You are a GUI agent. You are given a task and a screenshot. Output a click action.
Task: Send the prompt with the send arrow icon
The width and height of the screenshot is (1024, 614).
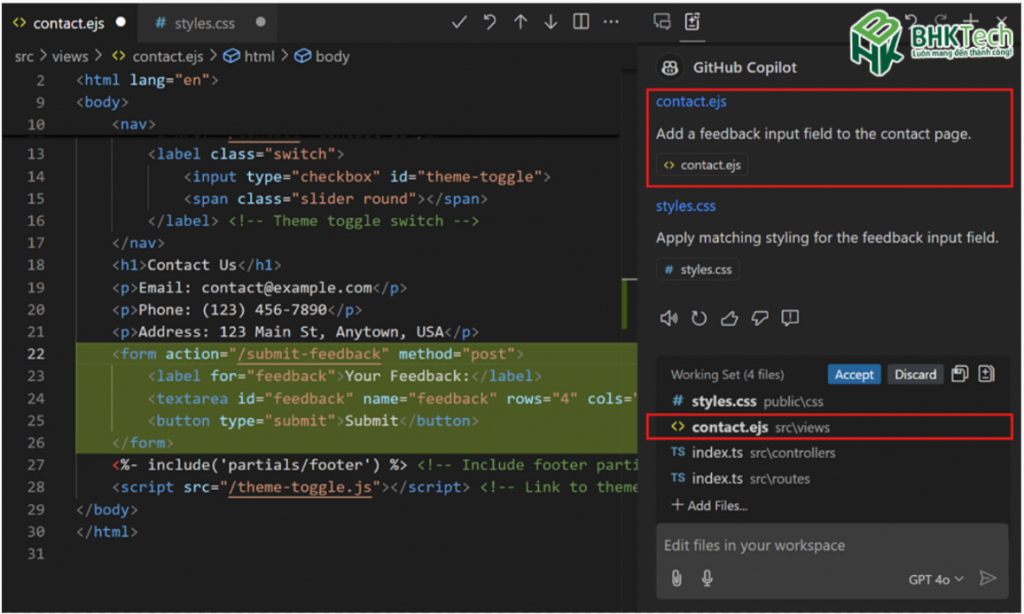click(990, 578)
